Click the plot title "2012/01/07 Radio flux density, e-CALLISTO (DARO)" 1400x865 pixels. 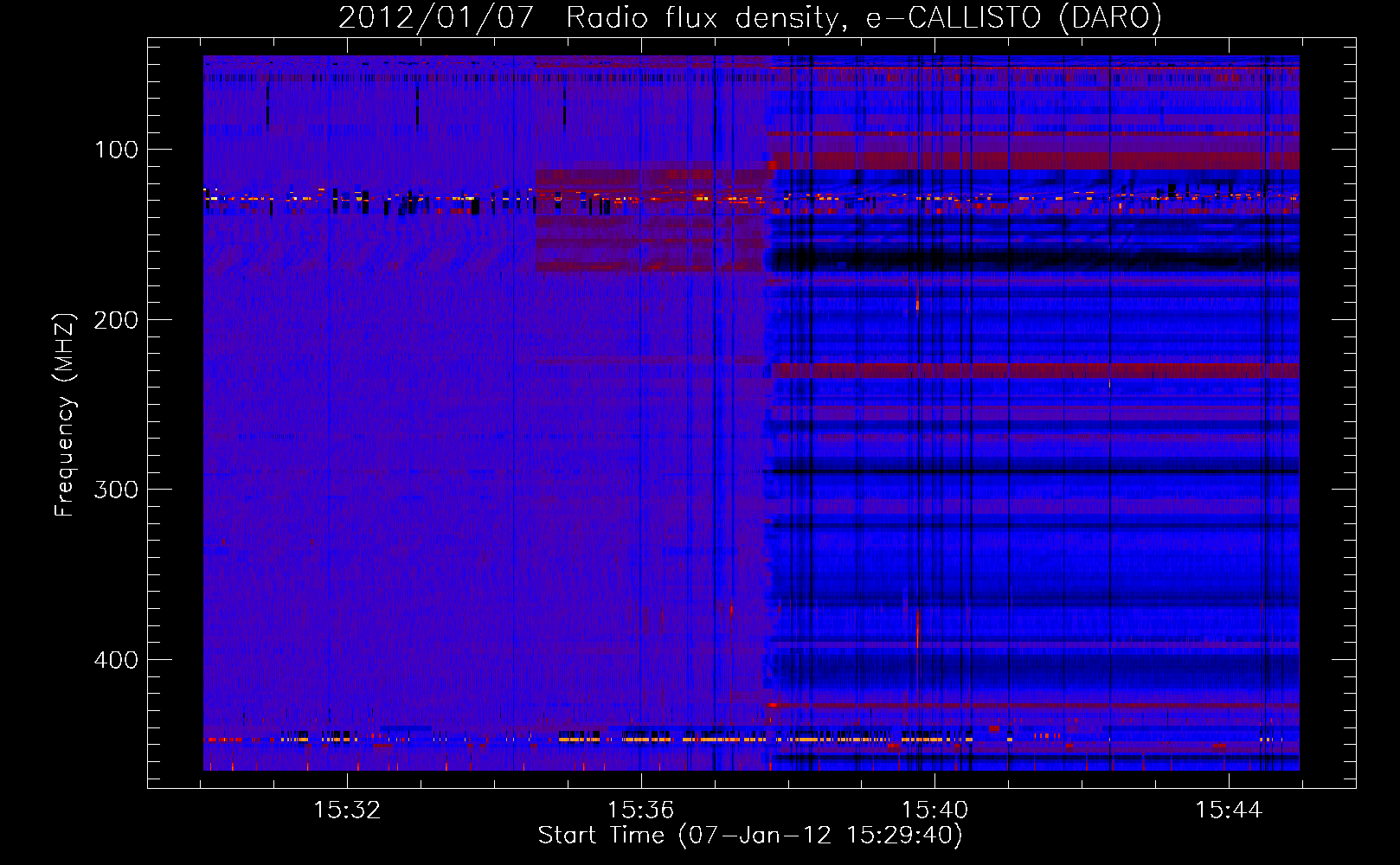coord(750,18)
